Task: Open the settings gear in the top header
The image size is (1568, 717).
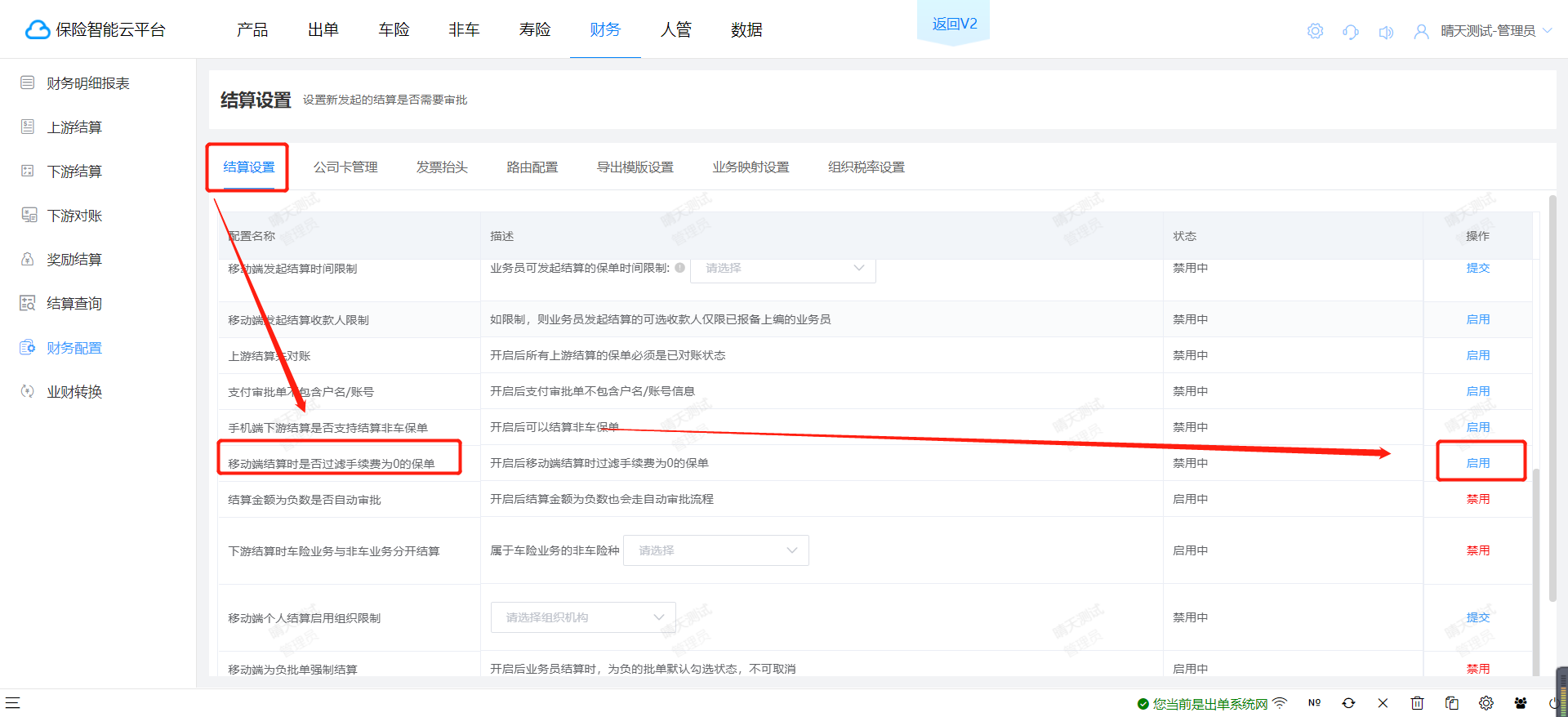Action: point(1315,31)
